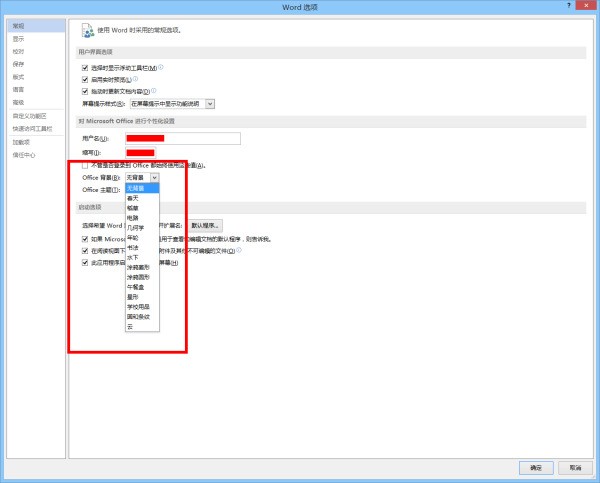Open the 保存 category
The width and height of the screenshot is (600, 483).
36,64
